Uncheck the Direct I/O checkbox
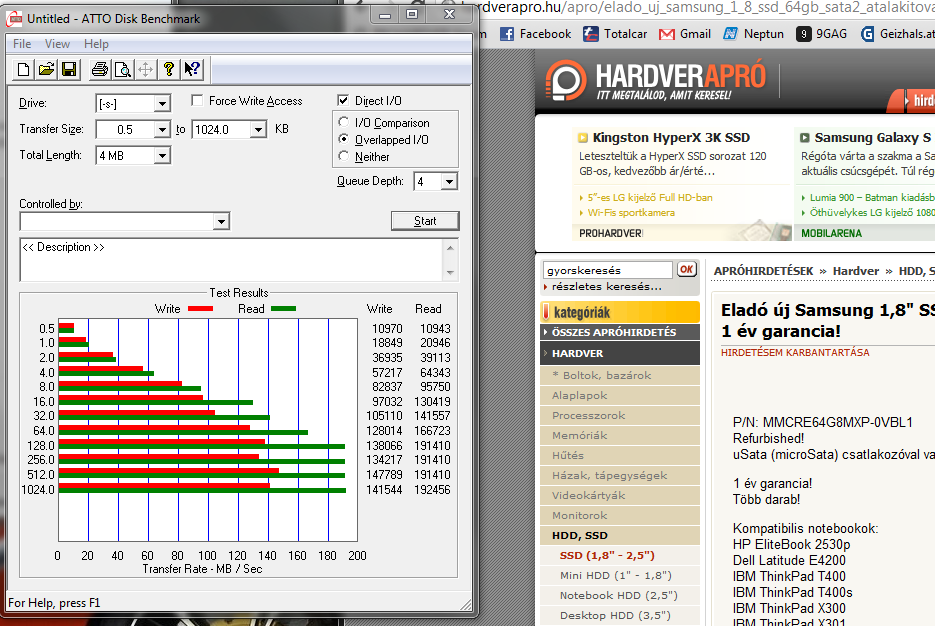This screenshot has height=626, width=935. [x=343, y=100]
